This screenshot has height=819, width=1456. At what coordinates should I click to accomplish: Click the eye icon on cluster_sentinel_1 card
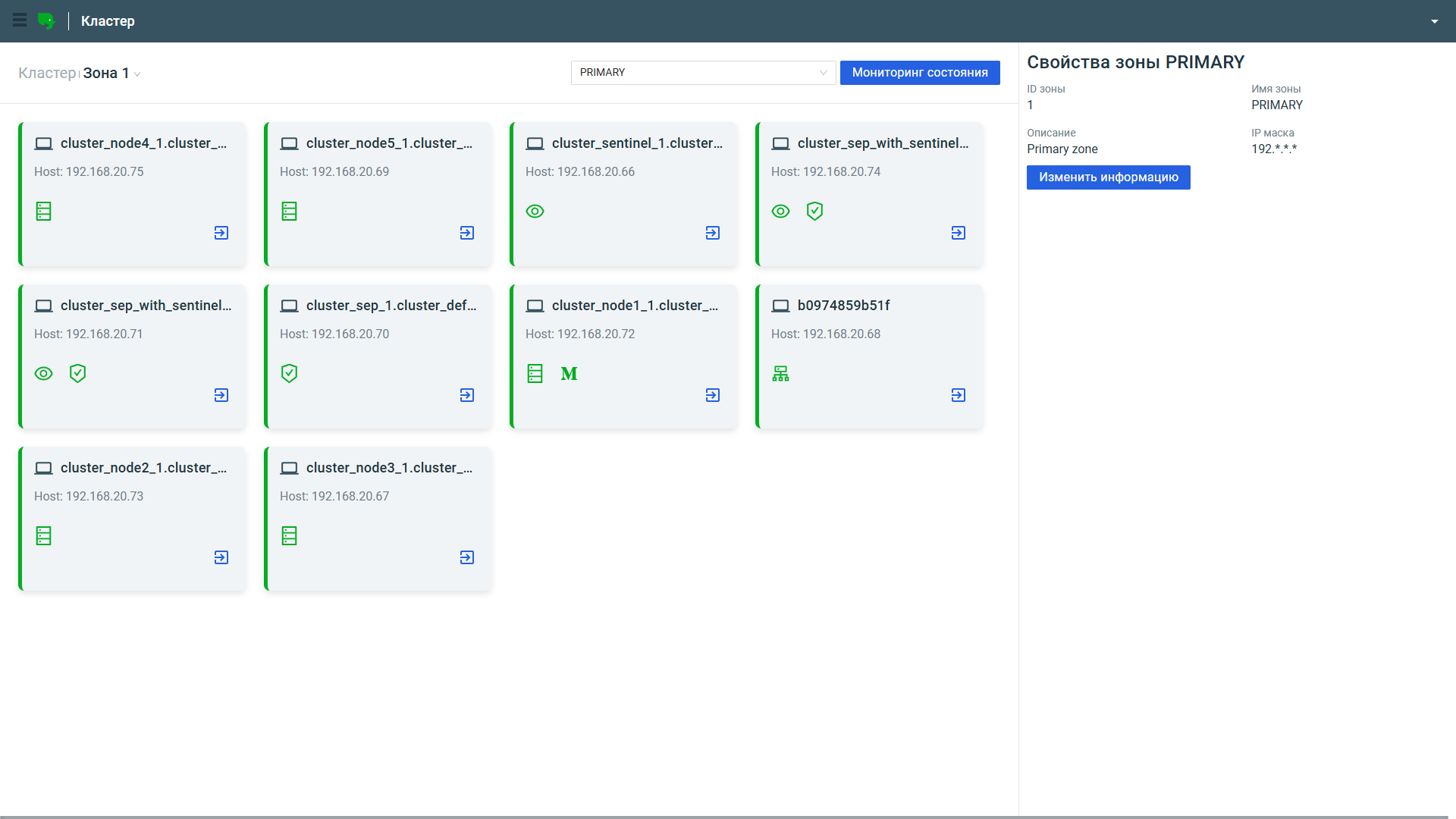(x=535, y=212)
